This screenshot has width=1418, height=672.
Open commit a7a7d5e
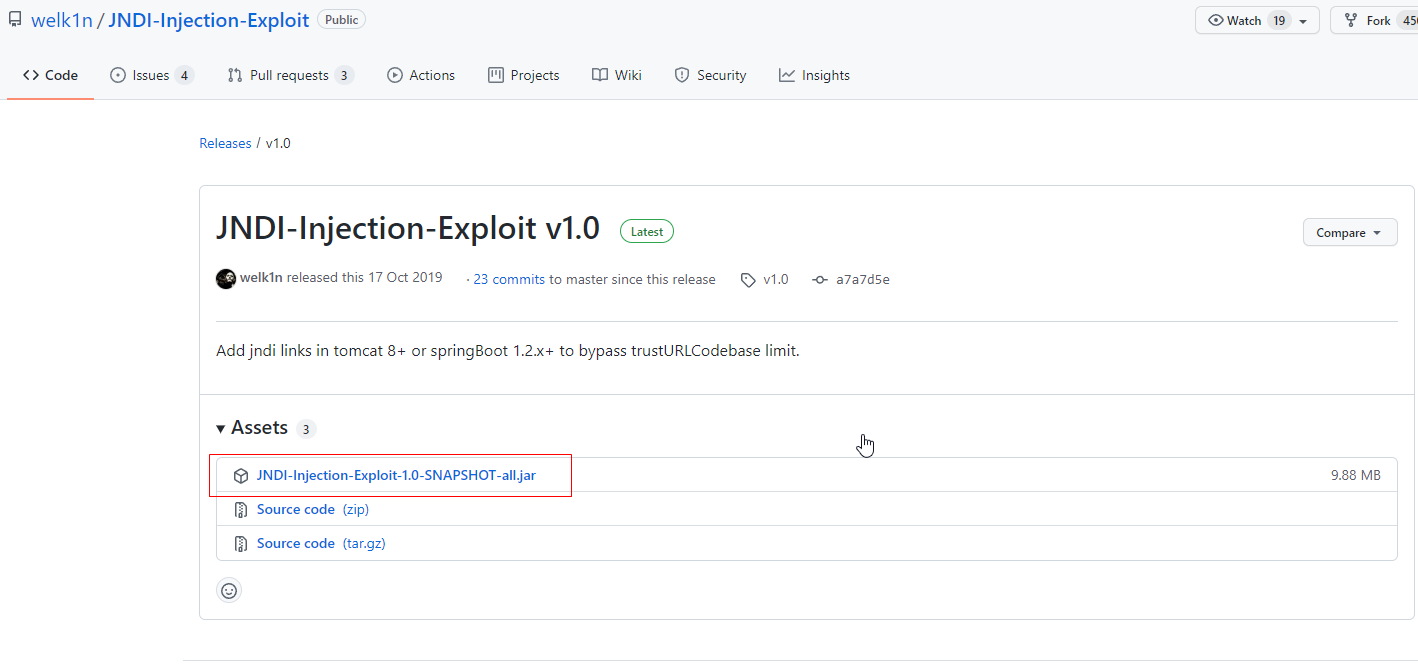863,279
